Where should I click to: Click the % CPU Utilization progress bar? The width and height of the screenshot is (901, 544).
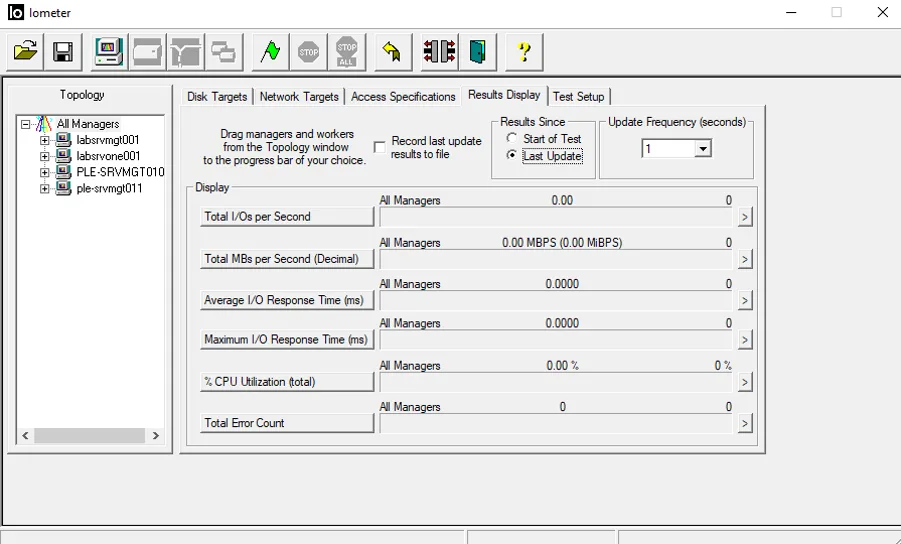556,382
